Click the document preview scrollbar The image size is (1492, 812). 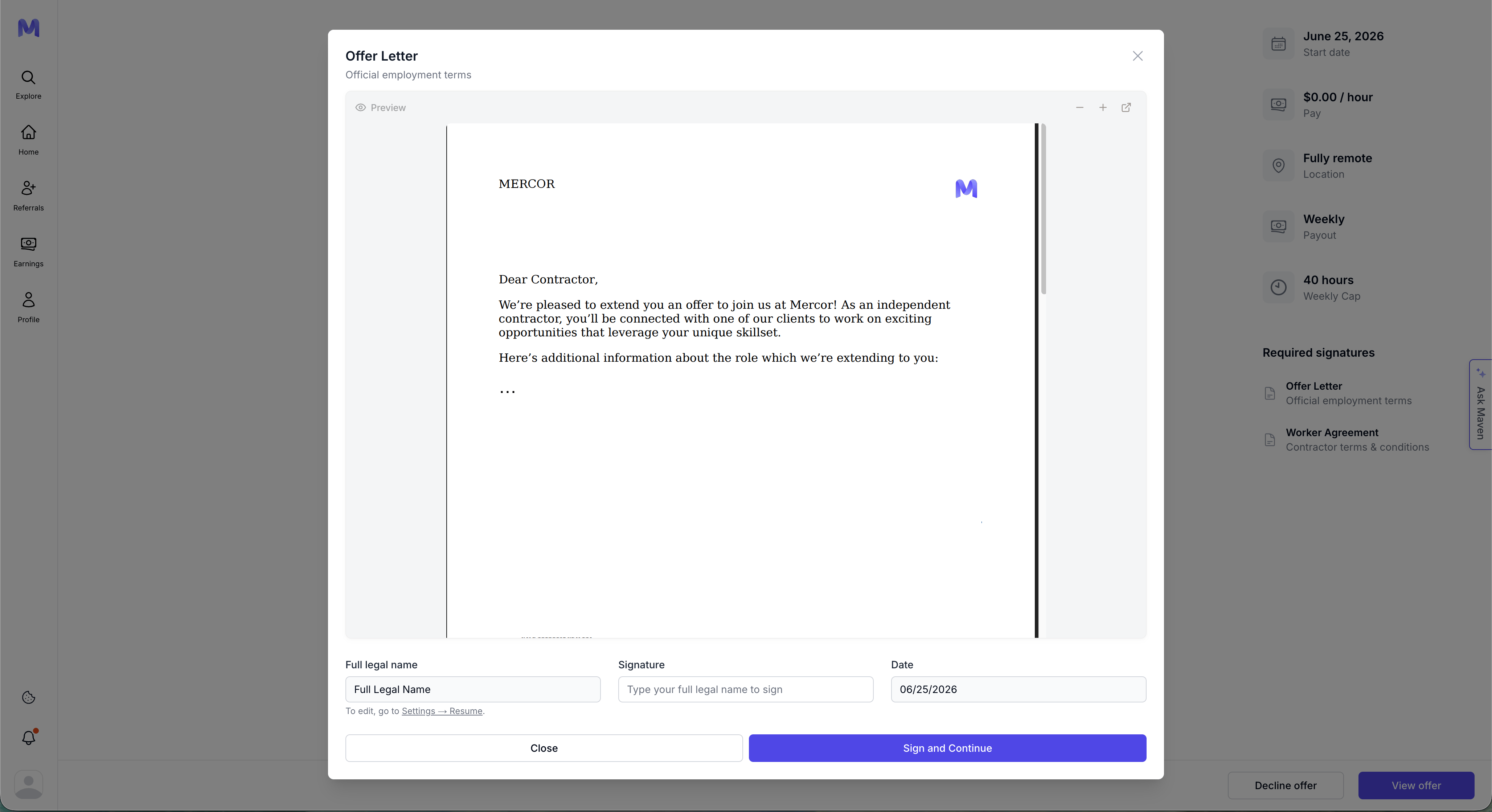[x=1043, y=209]
